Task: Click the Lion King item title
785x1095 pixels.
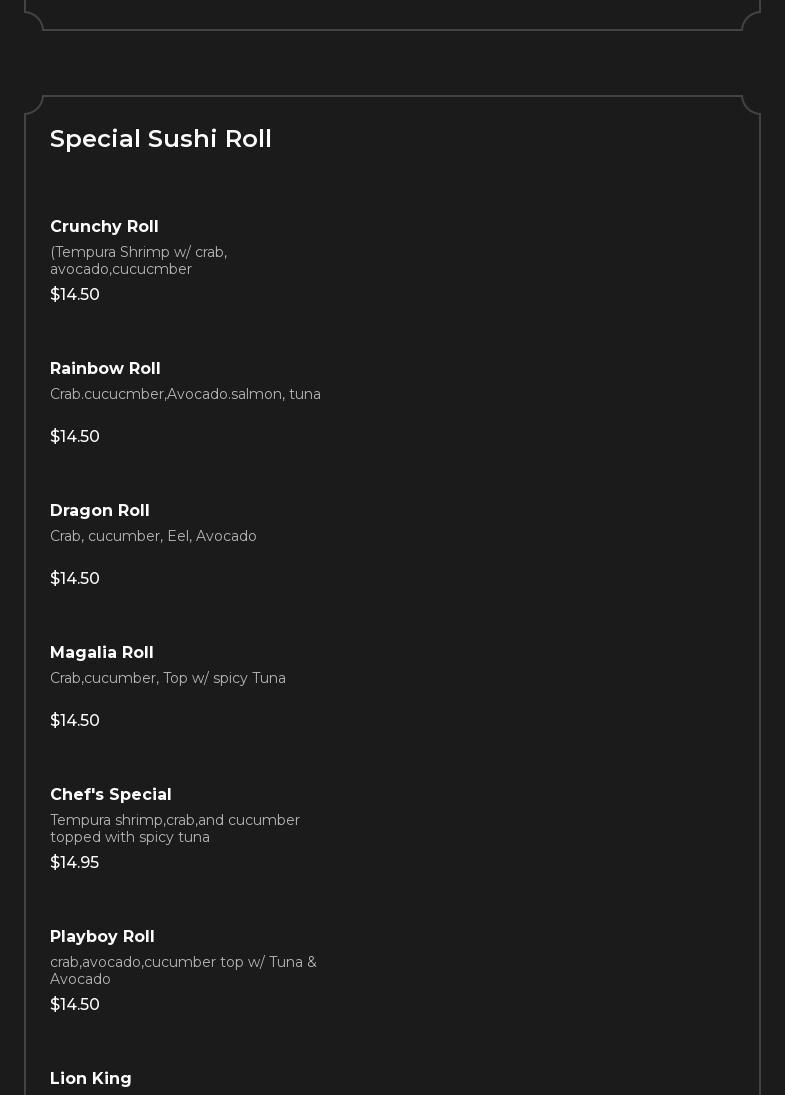Action: [x=91, y=1079]
